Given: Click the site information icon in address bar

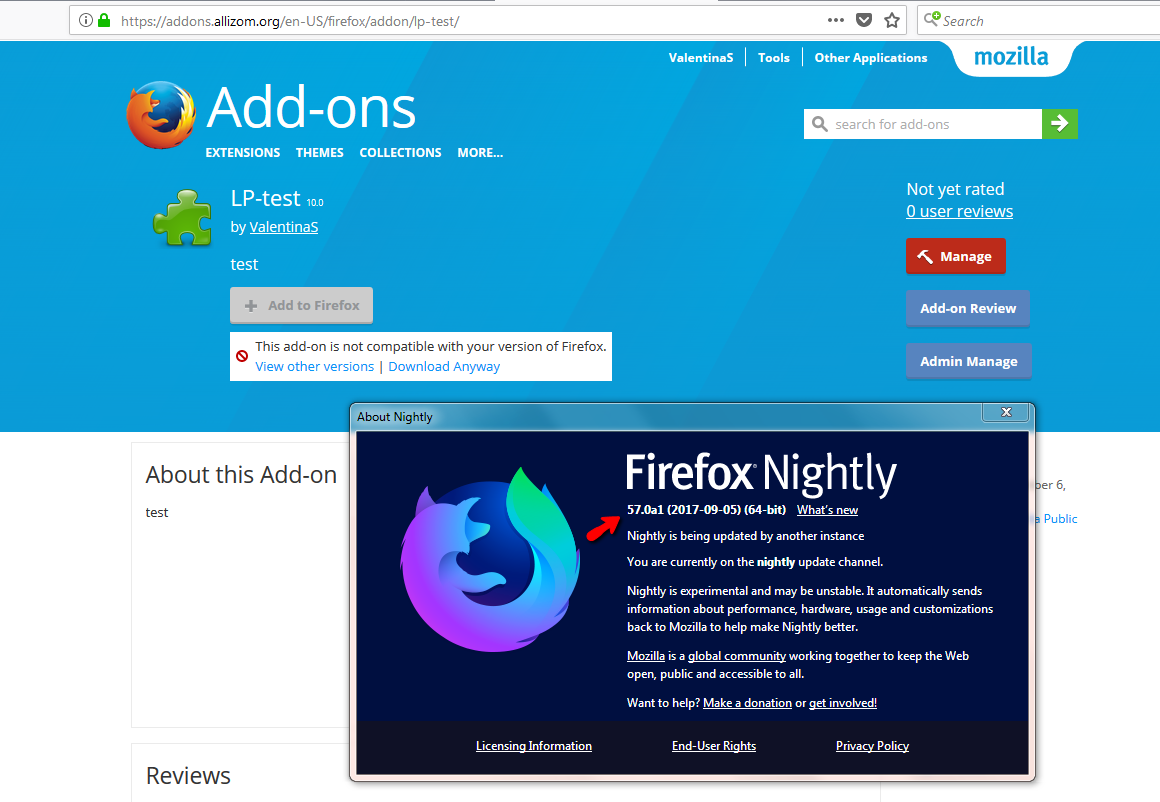Looking at the screenshot, I should (x=86, y=21).
